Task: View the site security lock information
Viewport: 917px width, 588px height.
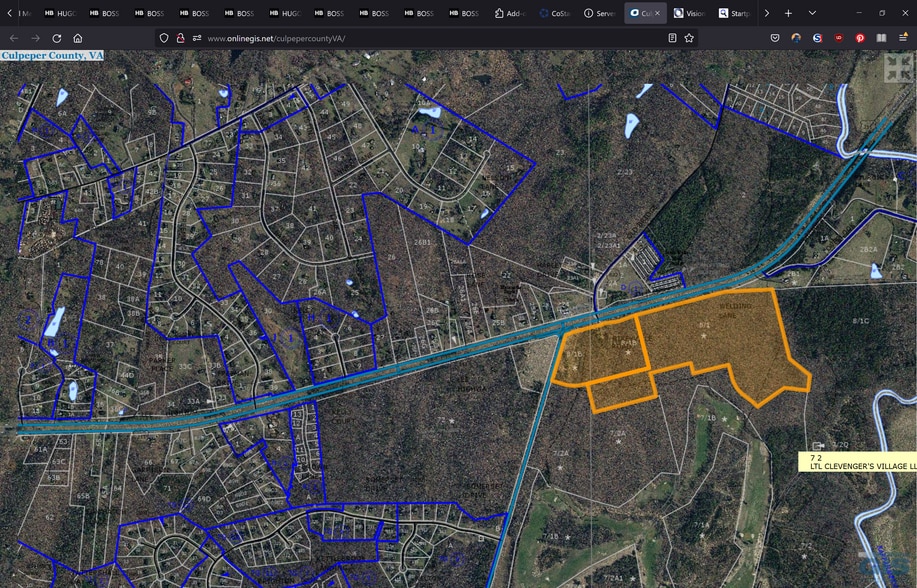Action: coord(180,38)
